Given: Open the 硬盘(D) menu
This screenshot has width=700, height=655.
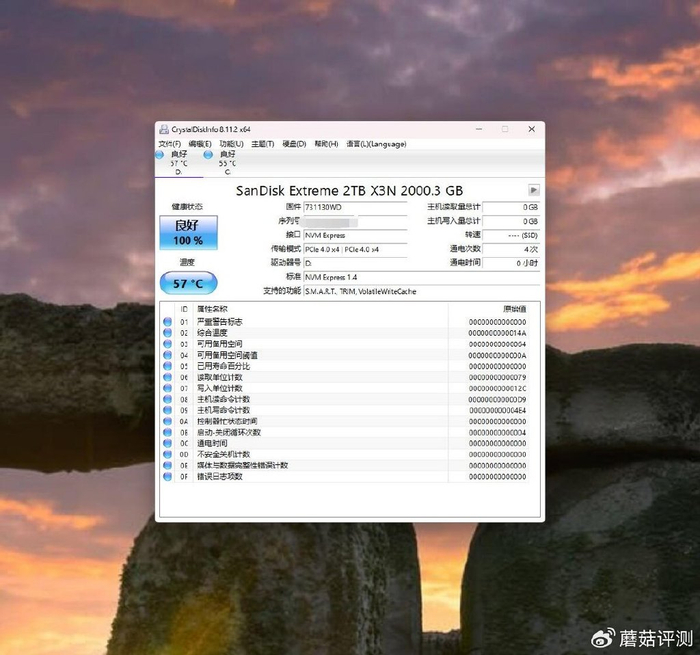Looking at the screenshot, I should (294, 144).
